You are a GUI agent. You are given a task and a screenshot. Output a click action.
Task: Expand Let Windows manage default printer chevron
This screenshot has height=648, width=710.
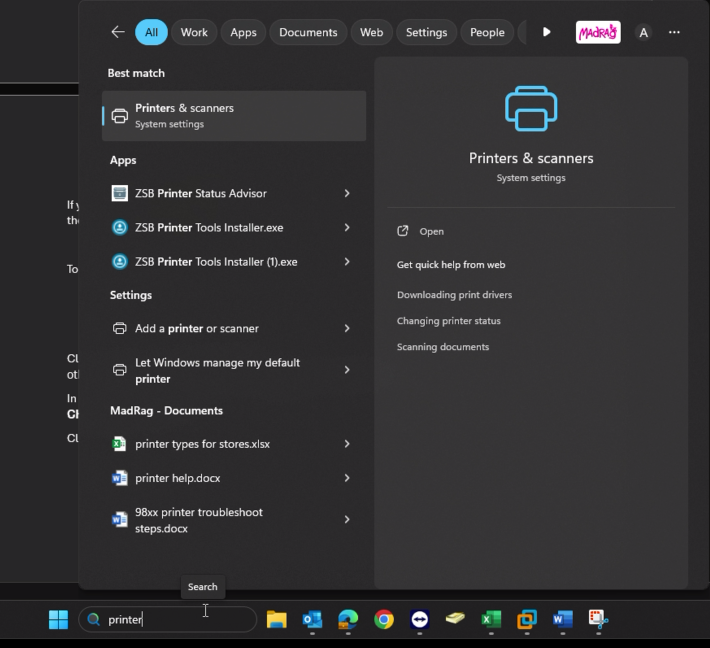pyautogui.click(x=347, y=370)
